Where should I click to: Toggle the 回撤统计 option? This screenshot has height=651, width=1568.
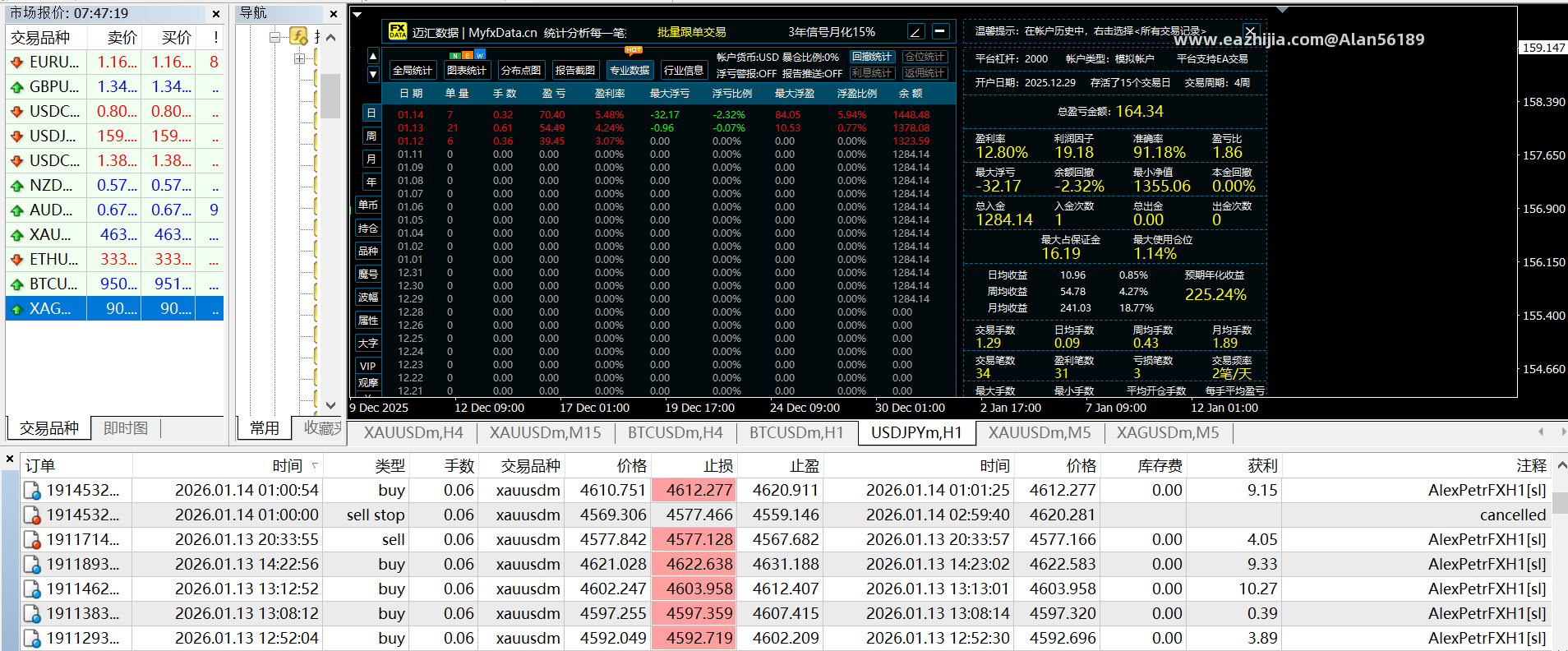872,57
